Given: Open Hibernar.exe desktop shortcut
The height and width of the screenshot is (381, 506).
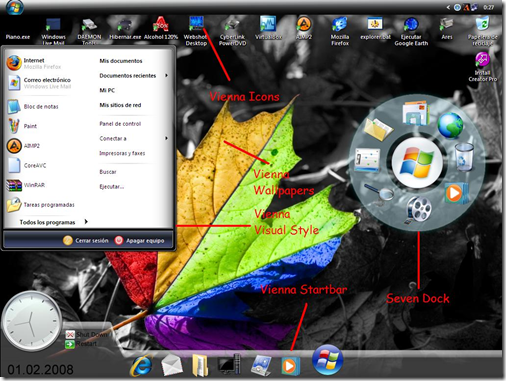Looking at the screenshot, I should (x=125, y=29).
